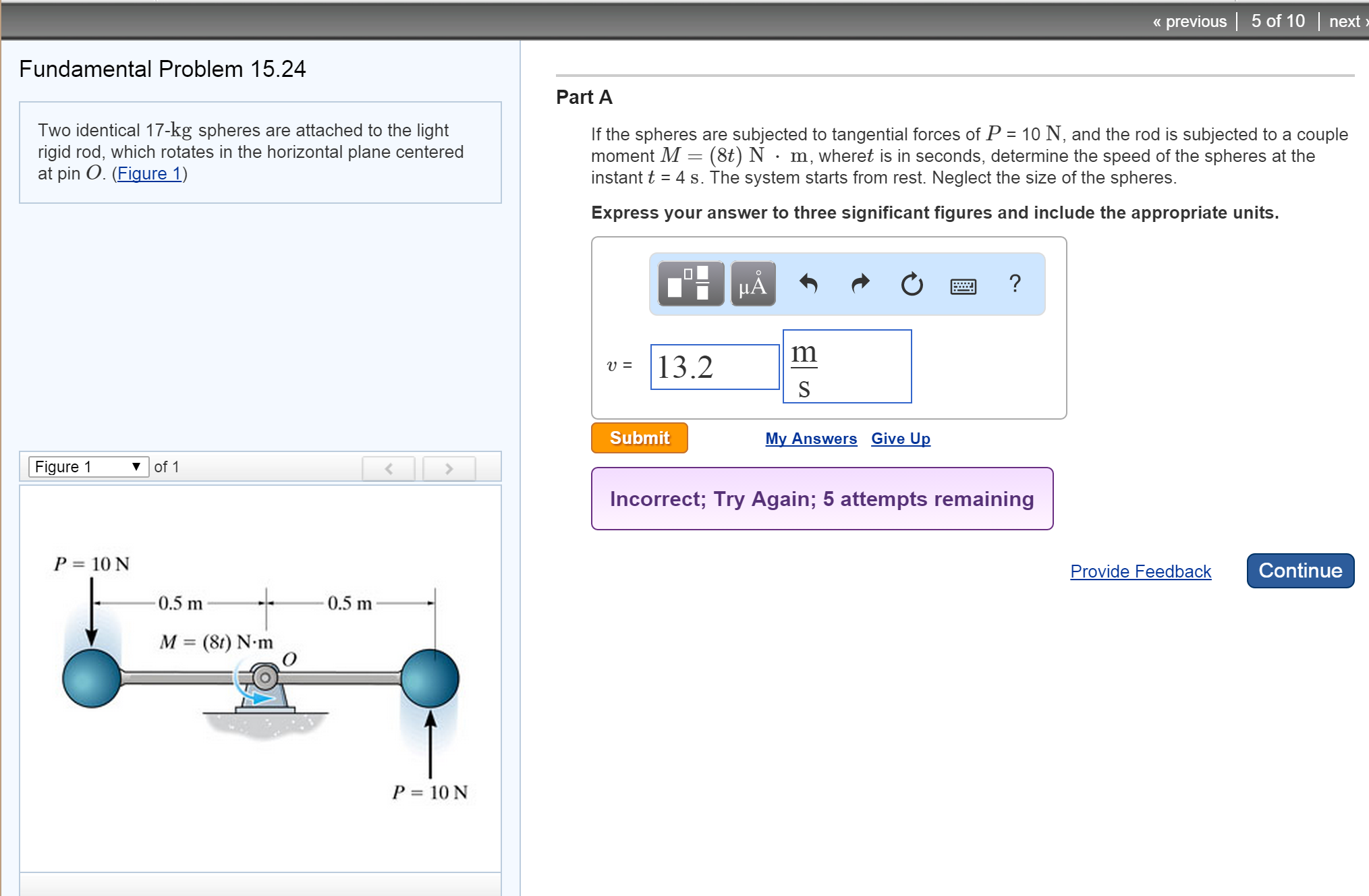Open the templates fraction icon
Image resolution: width=1369 pixels, height=896 pixels.
[690, 284]
